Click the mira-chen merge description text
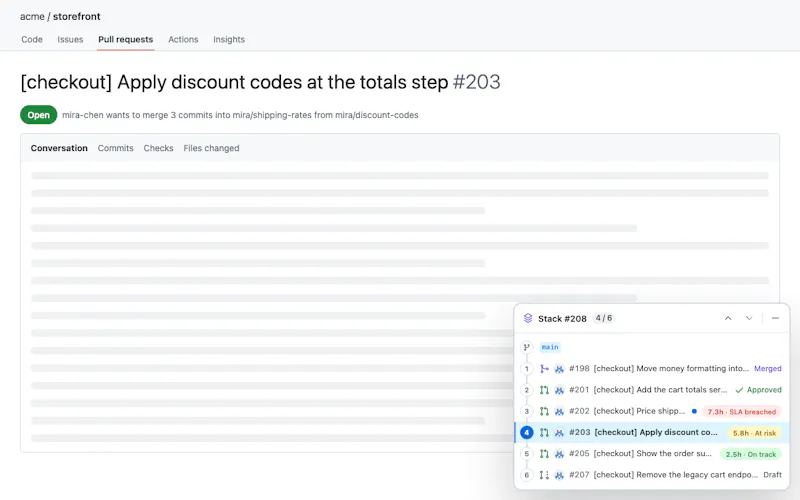800x500 pixels. (240, 115)
